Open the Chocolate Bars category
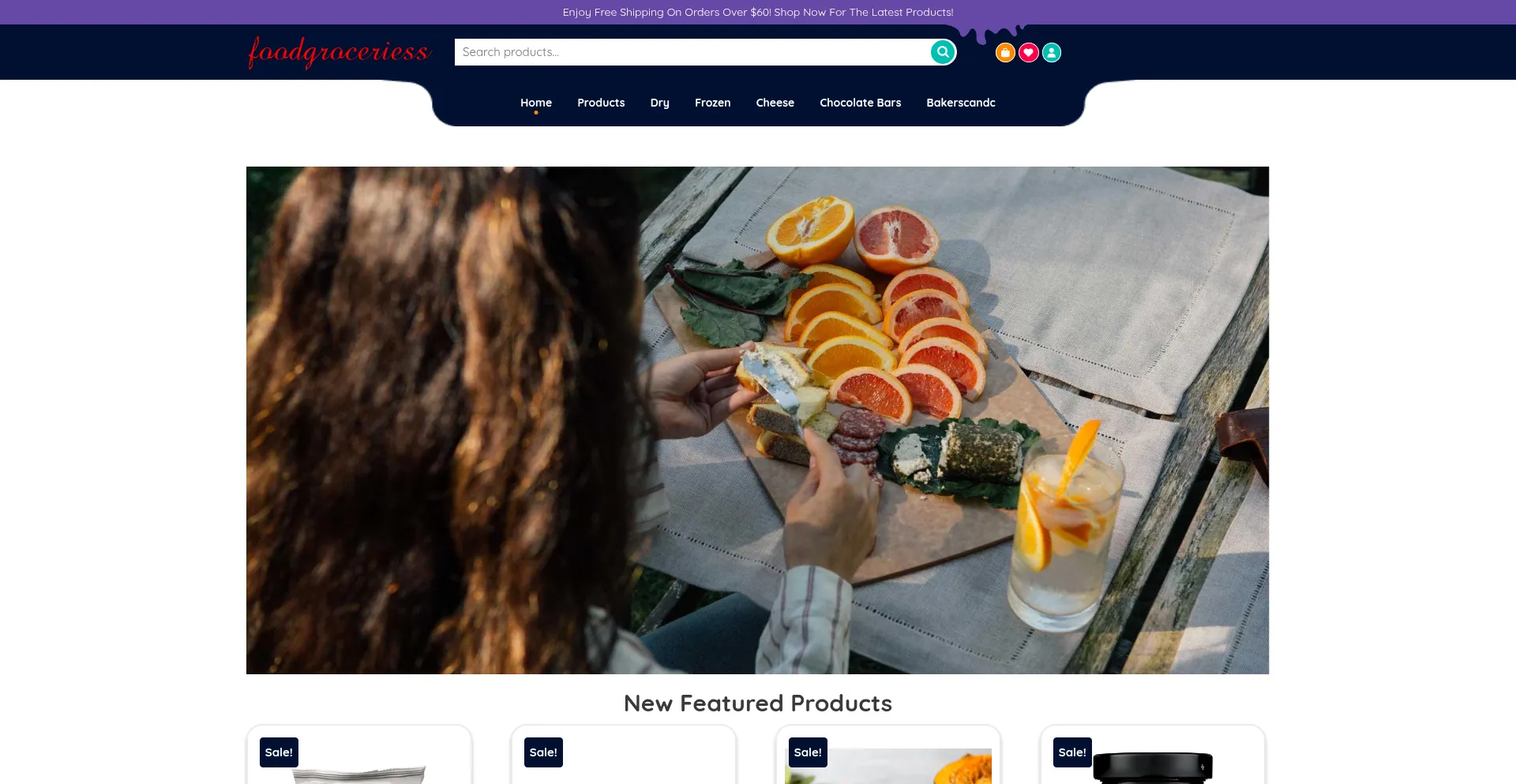The width and height of the screenshot is (1516, 784). [861, 103]
